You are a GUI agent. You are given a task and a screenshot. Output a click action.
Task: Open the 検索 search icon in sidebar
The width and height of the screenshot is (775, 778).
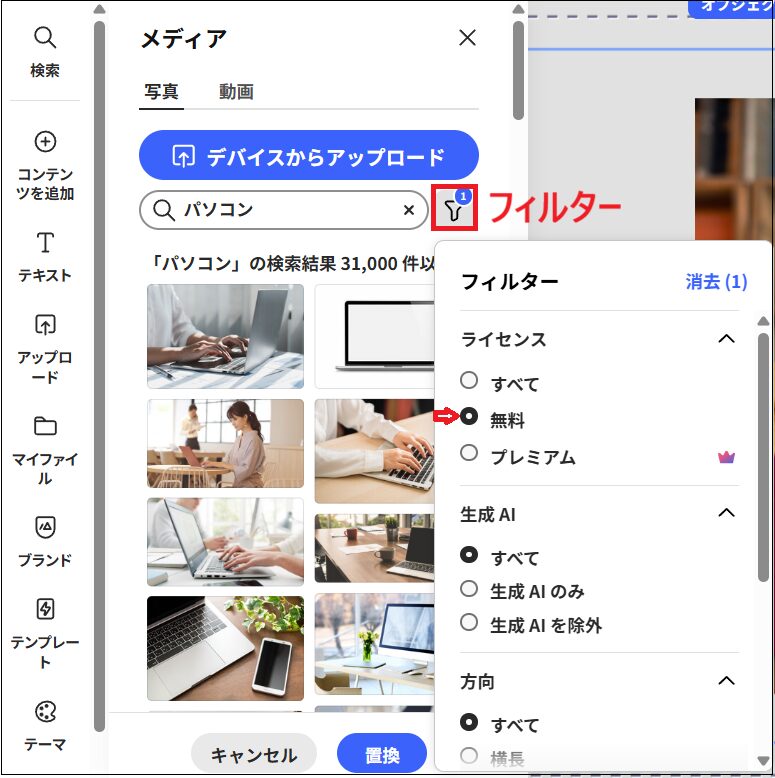(x=45, y=38)
